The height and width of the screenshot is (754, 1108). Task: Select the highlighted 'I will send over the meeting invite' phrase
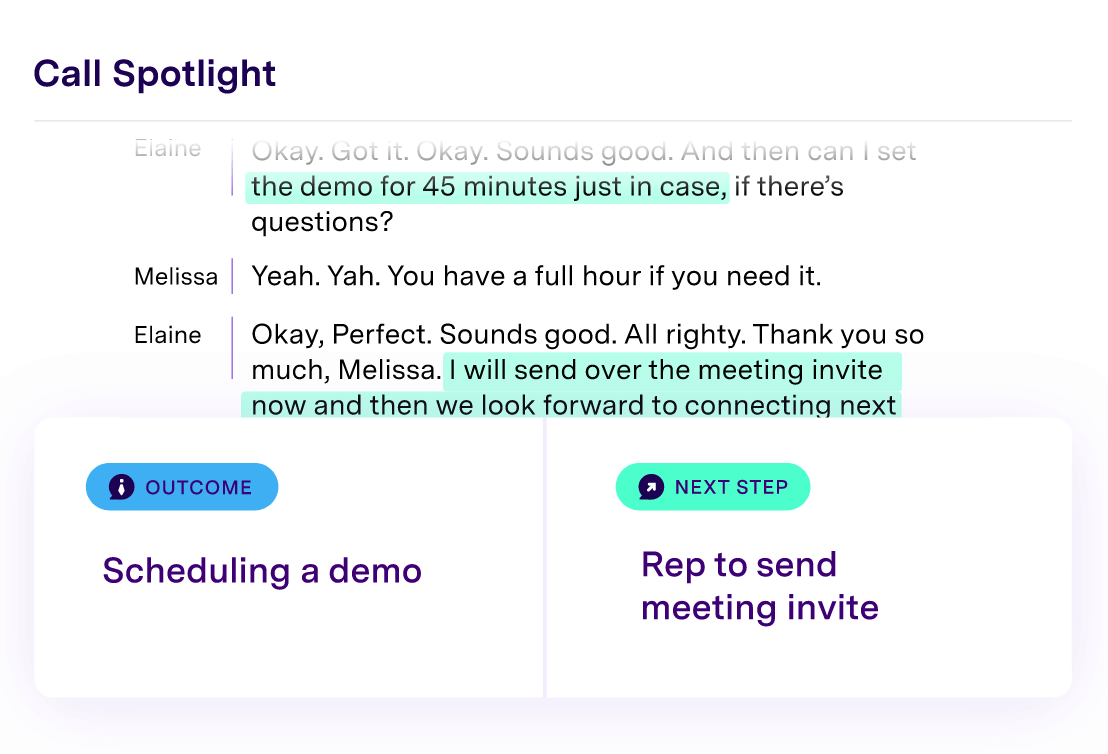tap(671, 369)
